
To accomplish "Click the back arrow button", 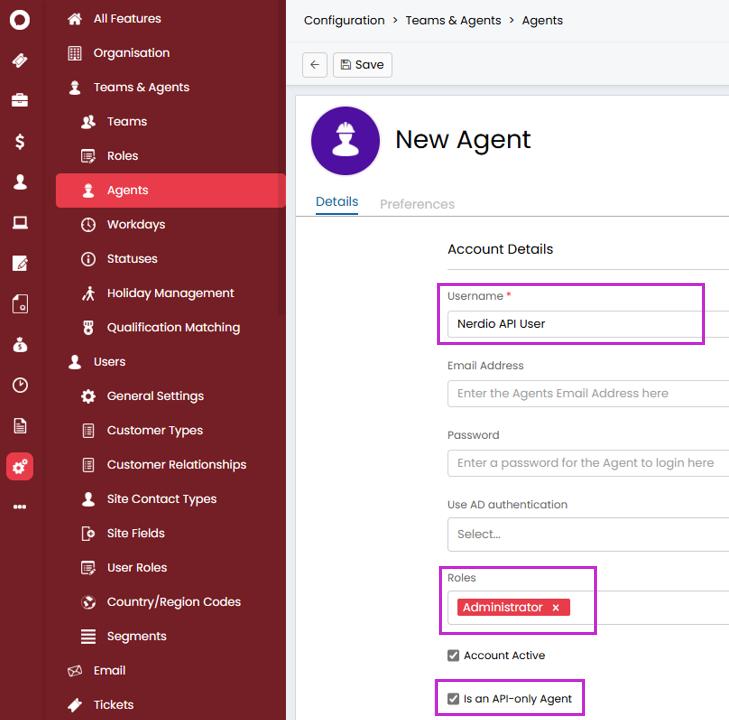I will click(315, 65).
